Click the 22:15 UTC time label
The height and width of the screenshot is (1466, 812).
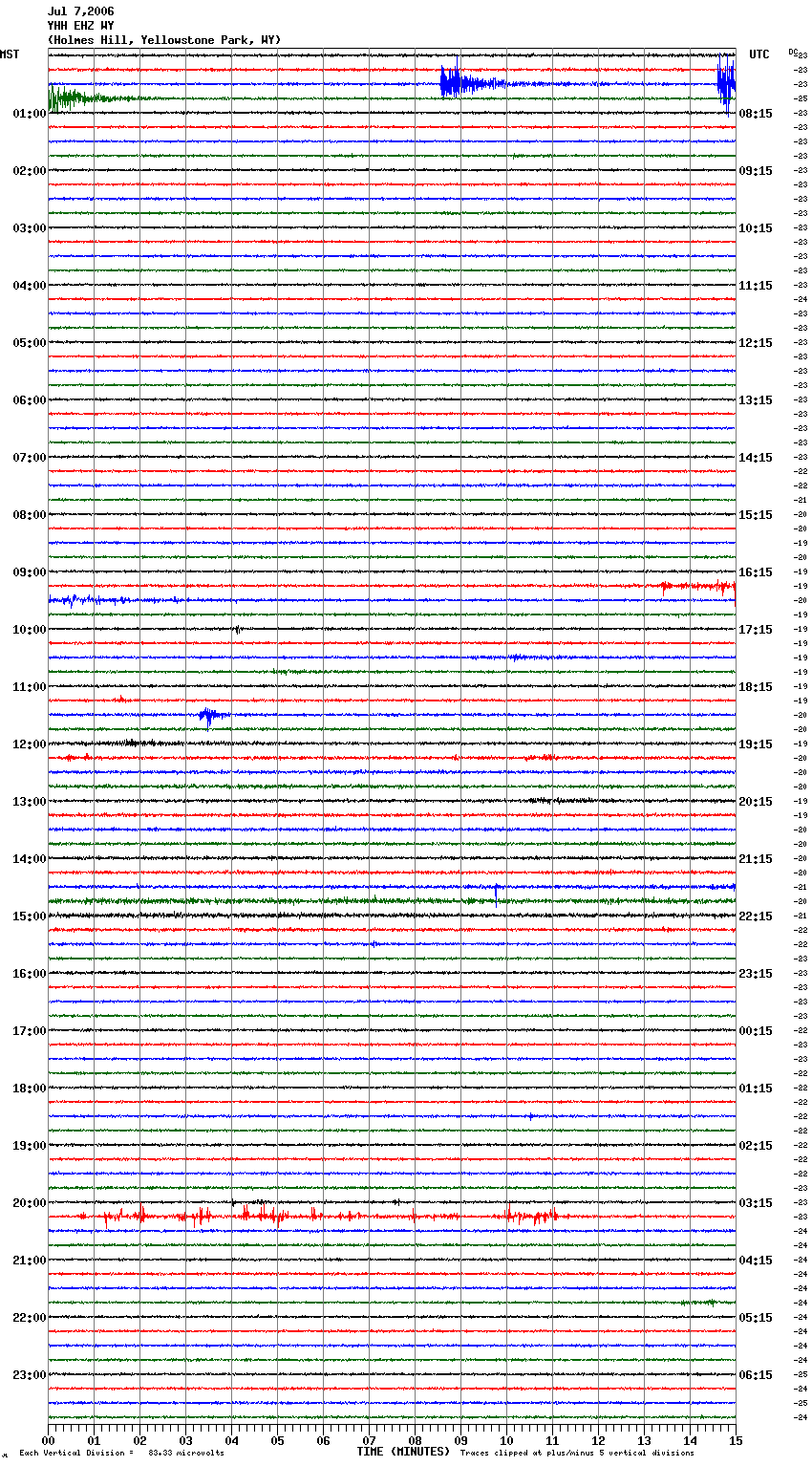(756, 916)
